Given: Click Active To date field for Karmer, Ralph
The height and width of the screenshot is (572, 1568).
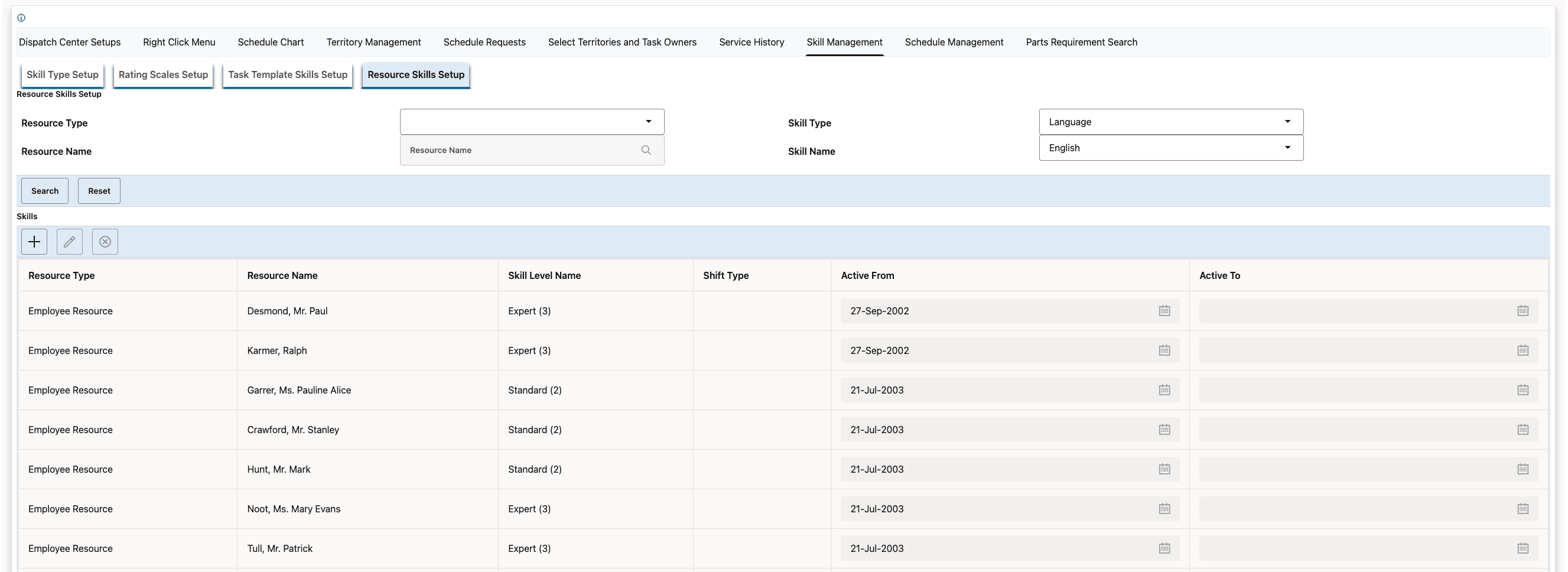Looking at the screenshot, I should [1368, 350].
